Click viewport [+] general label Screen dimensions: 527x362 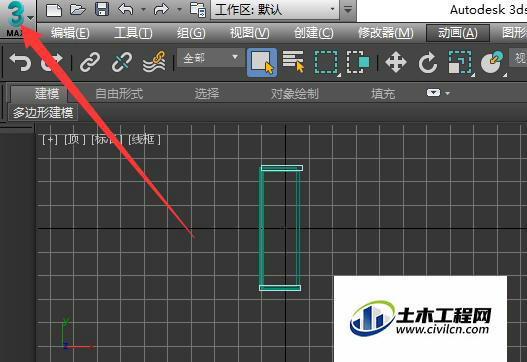click(x=50, y=139)
